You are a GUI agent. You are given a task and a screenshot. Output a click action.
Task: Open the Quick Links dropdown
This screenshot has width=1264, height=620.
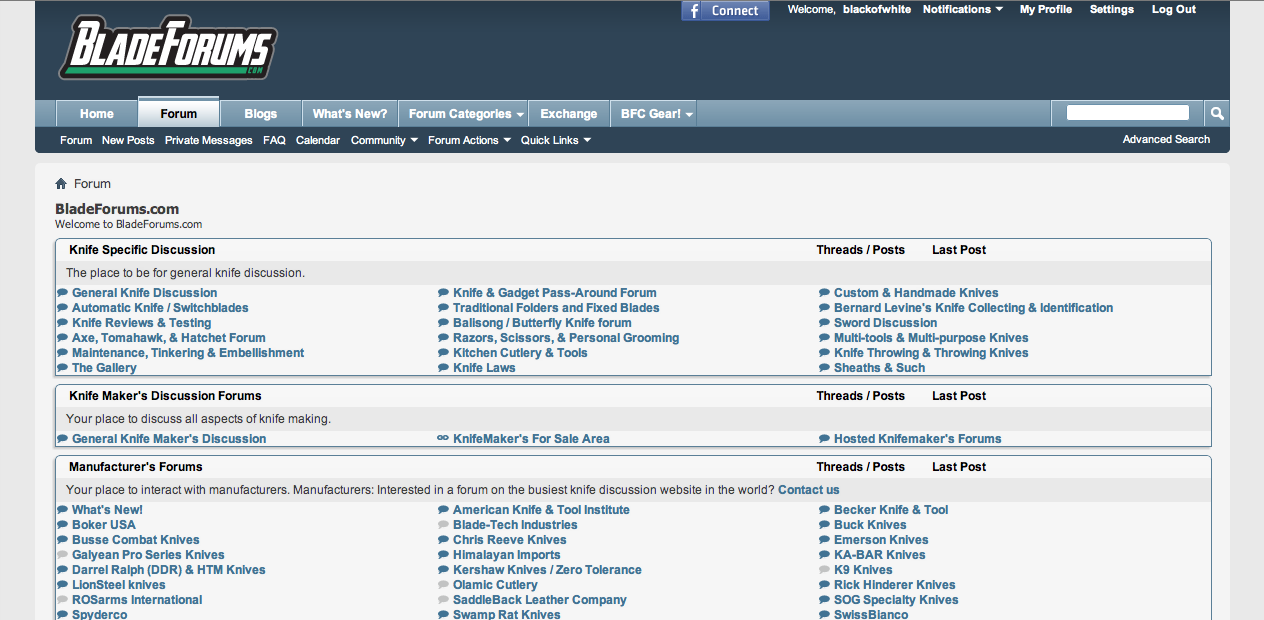pyautogui.click(x=556, y=141)
